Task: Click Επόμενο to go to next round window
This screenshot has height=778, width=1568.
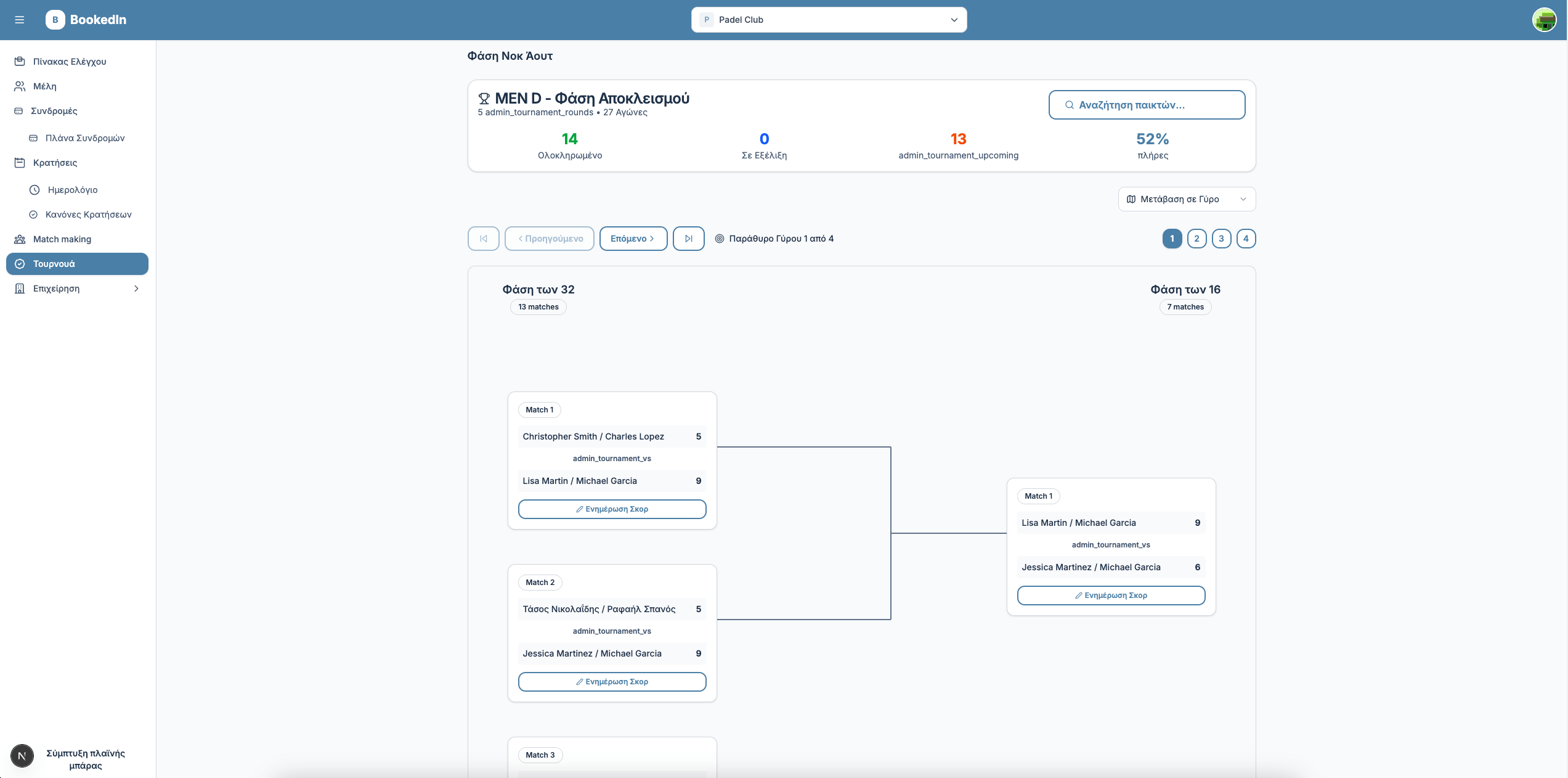Action: 633,238
